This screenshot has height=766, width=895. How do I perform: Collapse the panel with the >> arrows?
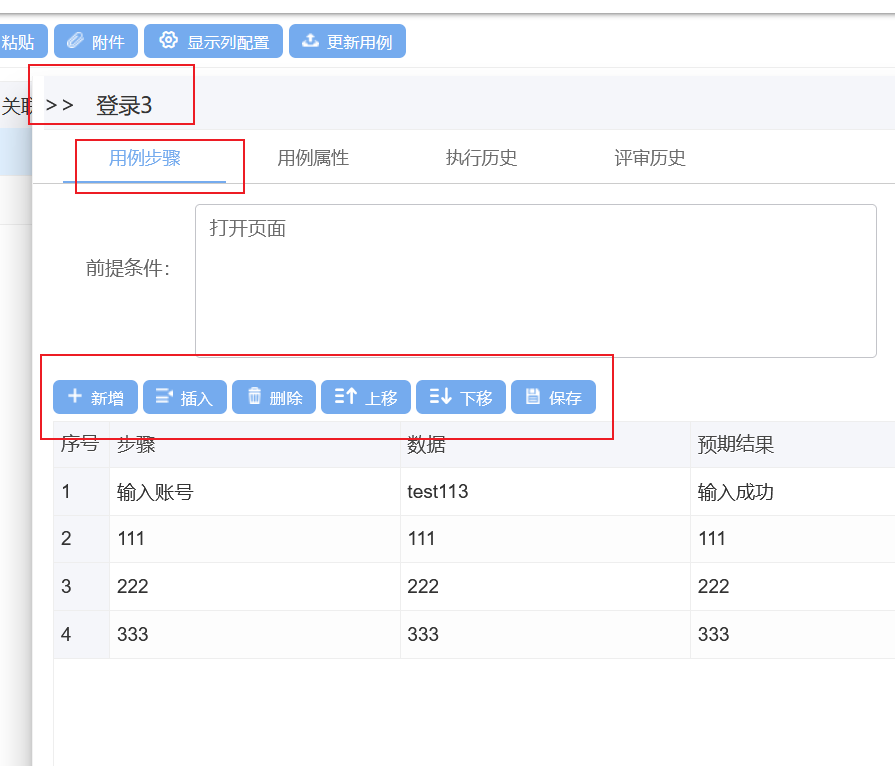pos(60,105)
